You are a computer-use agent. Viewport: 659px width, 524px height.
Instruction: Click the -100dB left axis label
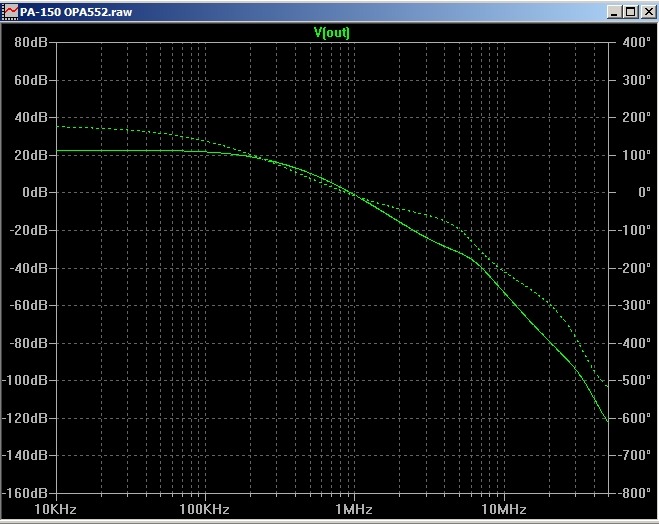tap(24, 380)
